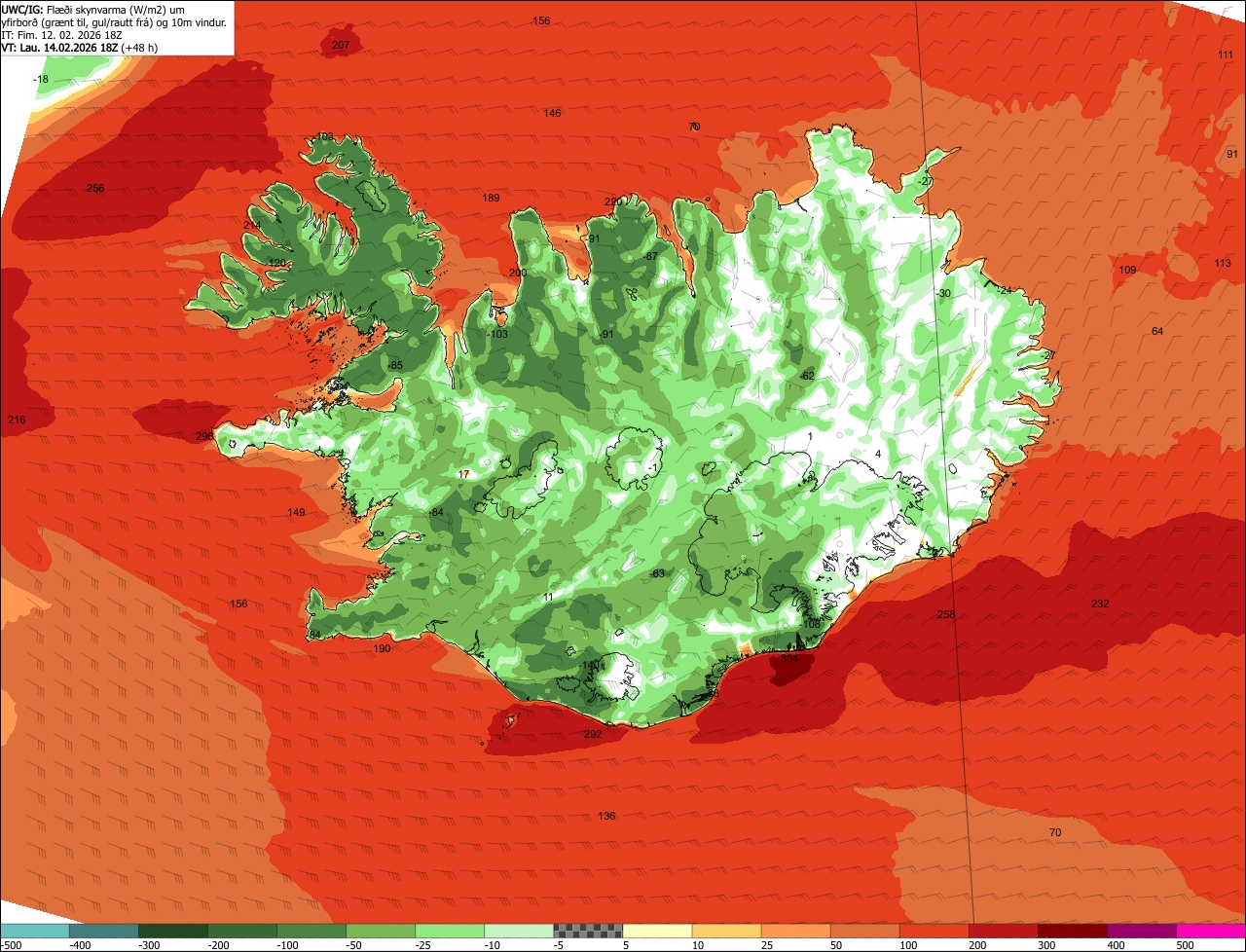Click the scale label 500 on the colorbar
Viewport: 1246px width, 952px height.
(x=1185, y=944)
